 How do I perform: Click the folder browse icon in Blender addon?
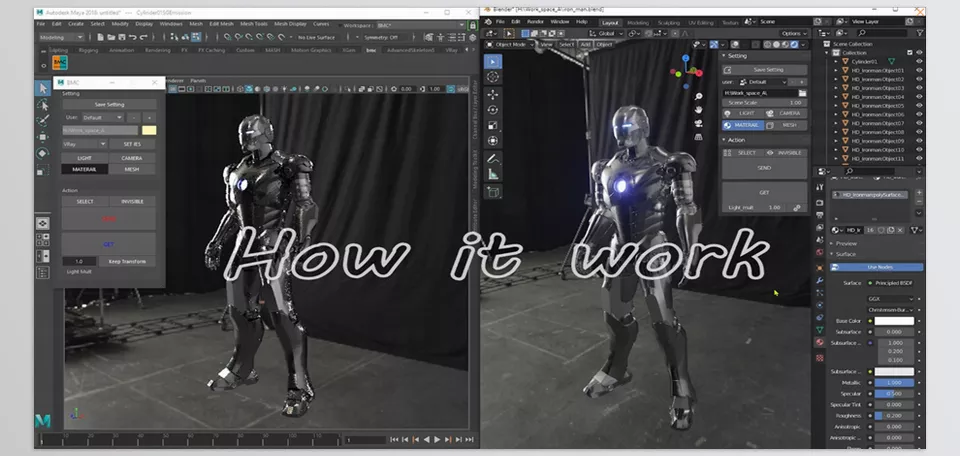point(802,93)
